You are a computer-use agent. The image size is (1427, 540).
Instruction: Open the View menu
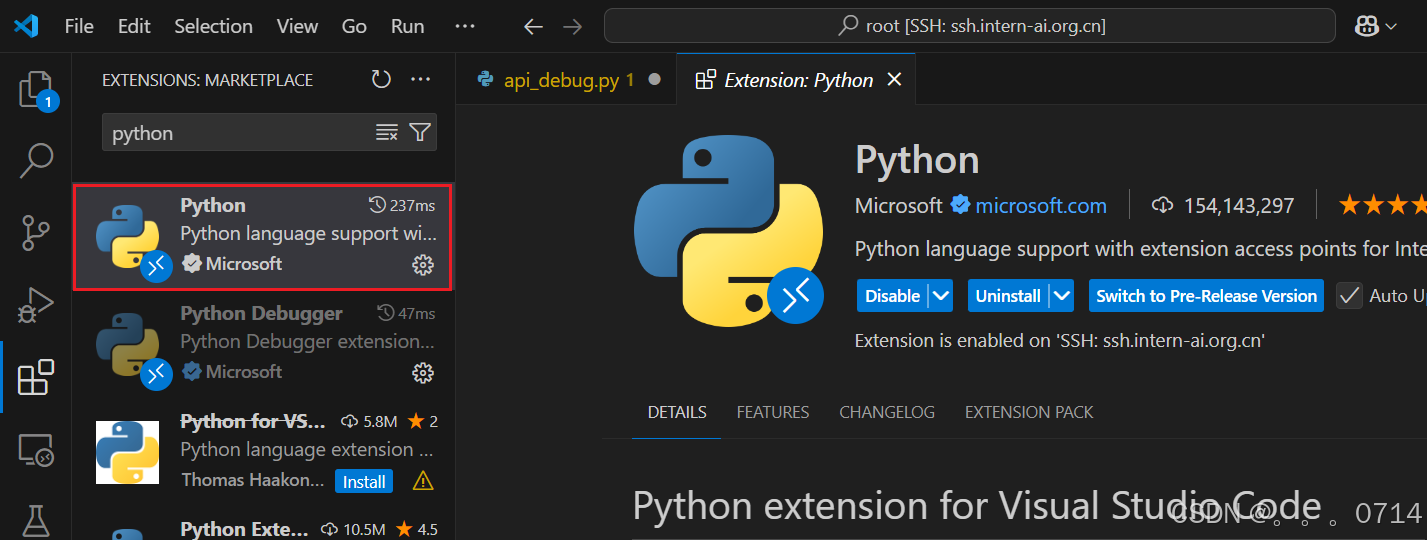tap(297, 27)
